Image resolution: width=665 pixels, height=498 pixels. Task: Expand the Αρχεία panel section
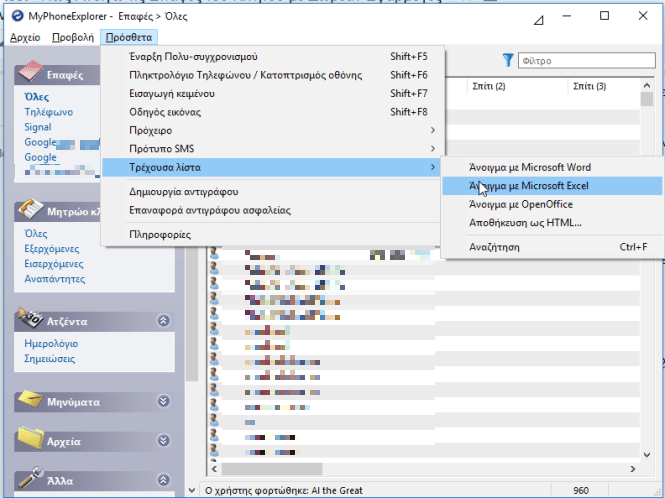pos(163,441)
